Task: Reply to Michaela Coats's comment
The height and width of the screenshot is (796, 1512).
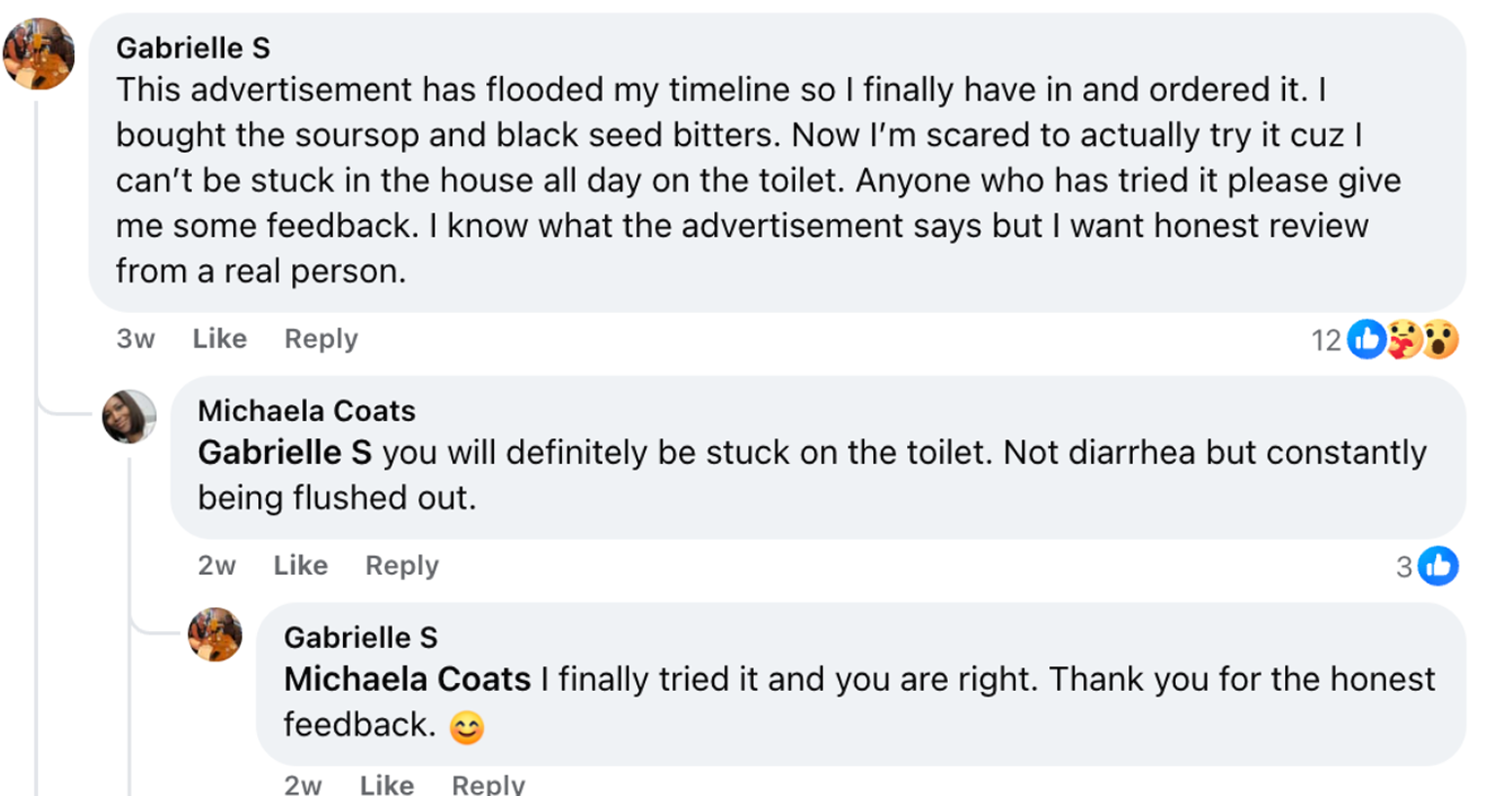Action: tap(401, 566)
